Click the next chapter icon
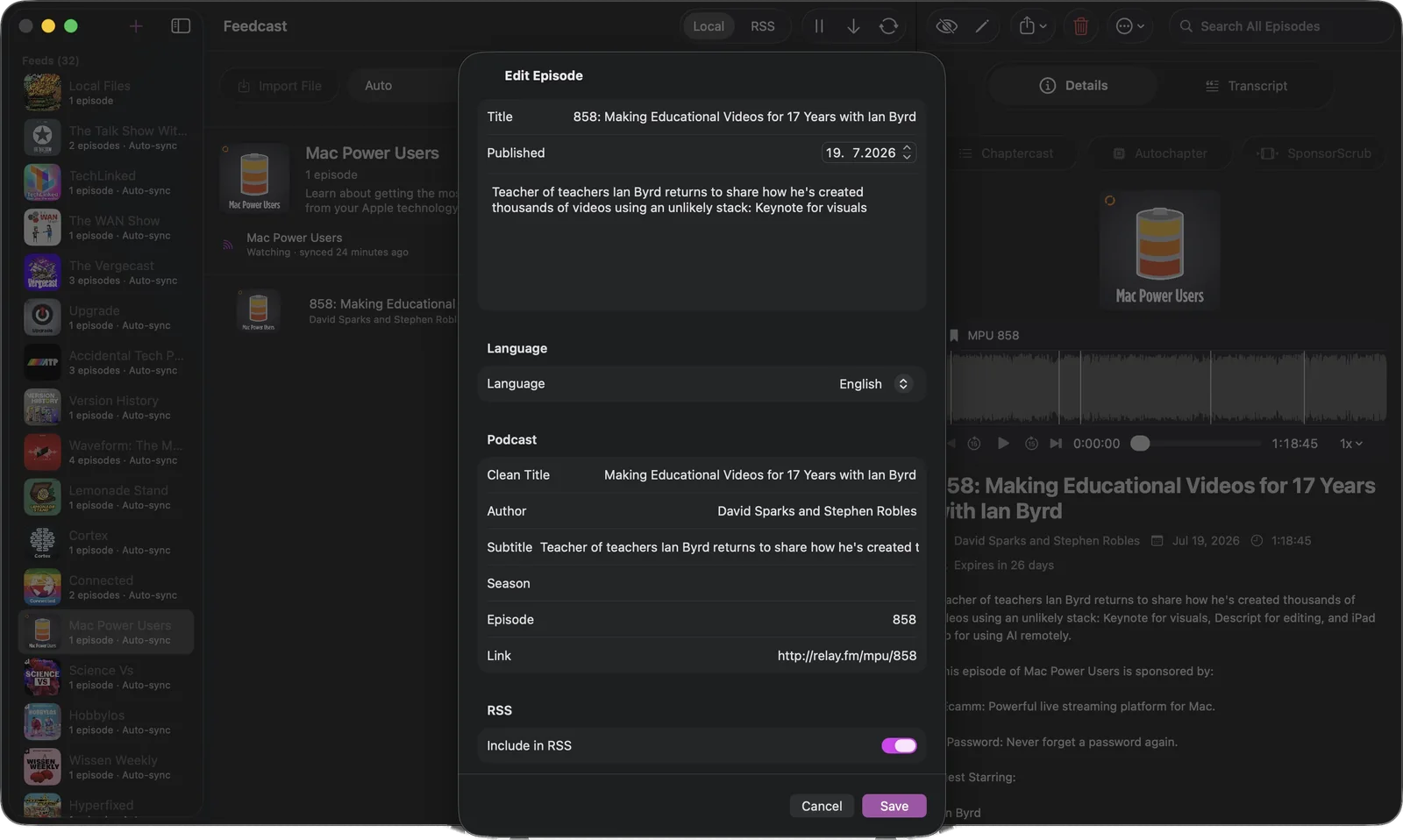Image resolution: width=1403 pixels, height=840 pixels. pos(1056,444)
